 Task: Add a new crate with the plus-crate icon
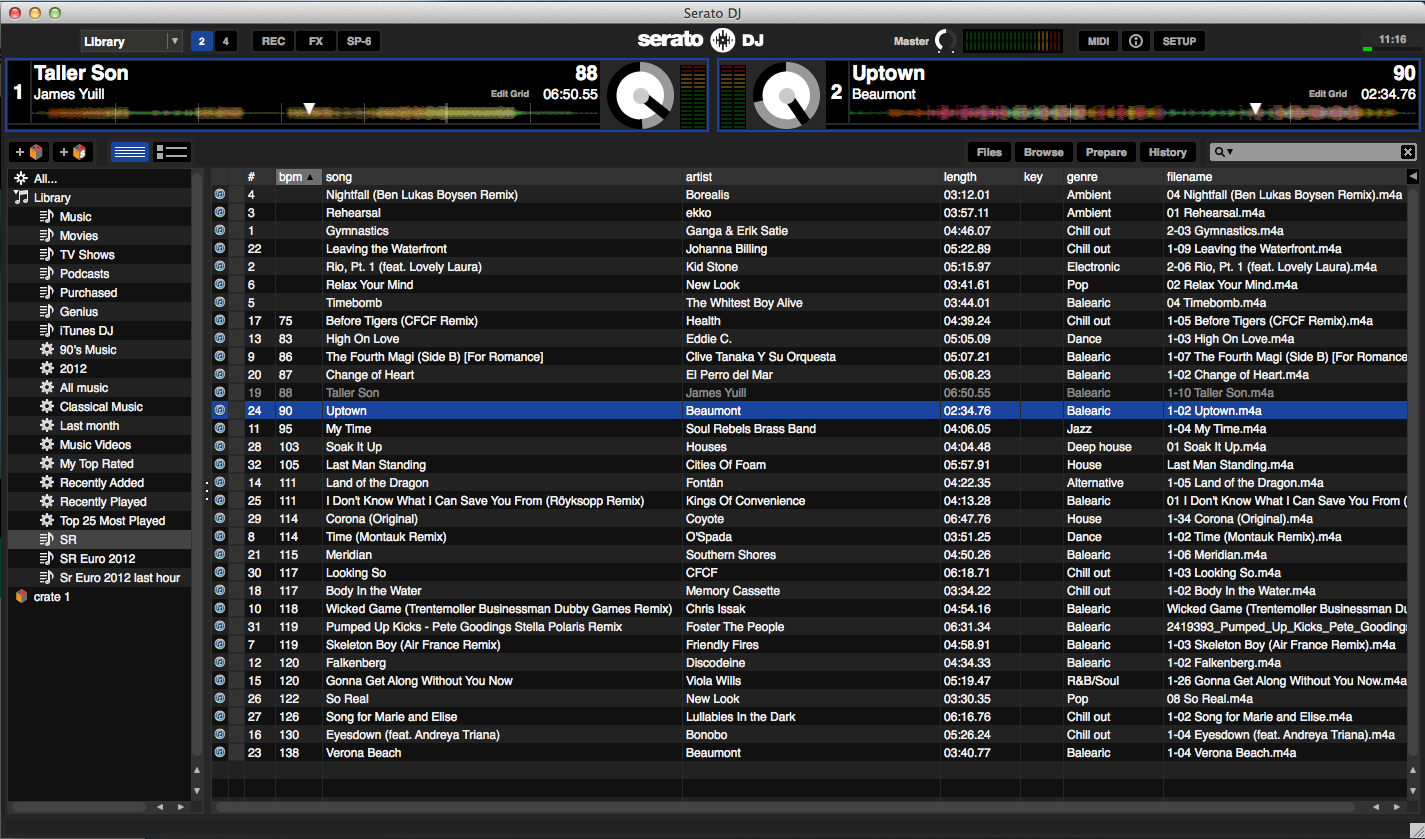tap(28, 152)
